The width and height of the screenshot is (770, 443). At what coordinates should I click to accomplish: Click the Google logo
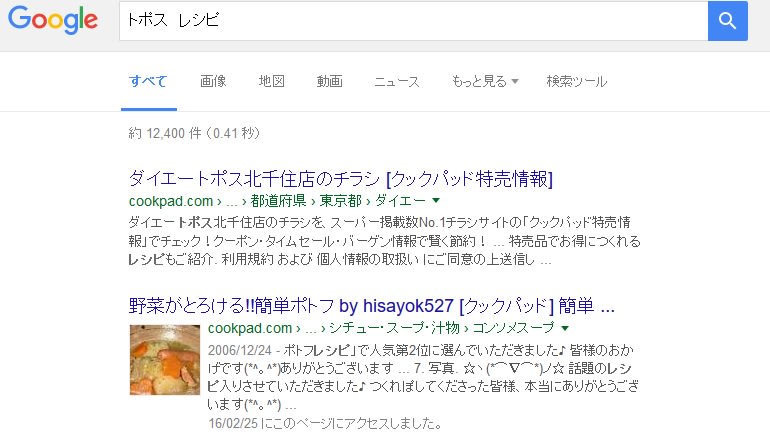tap(53, 20)
